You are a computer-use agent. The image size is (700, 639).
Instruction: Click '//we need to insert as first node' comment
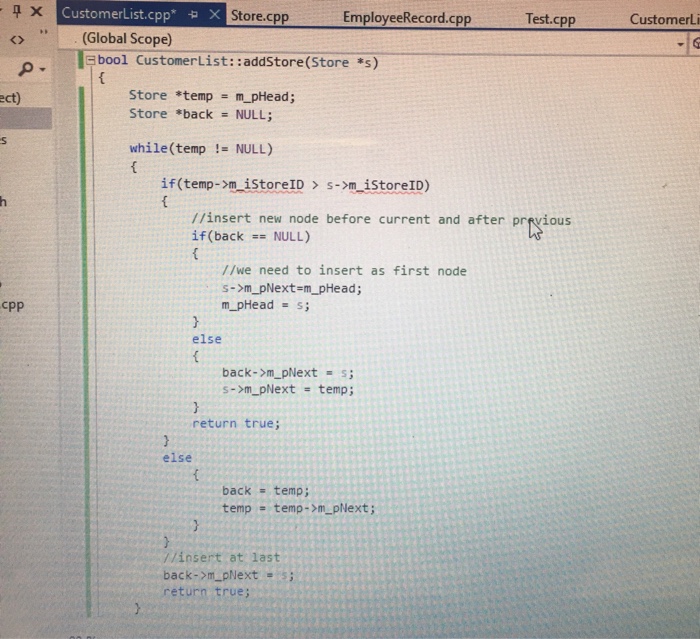(344, 271)
